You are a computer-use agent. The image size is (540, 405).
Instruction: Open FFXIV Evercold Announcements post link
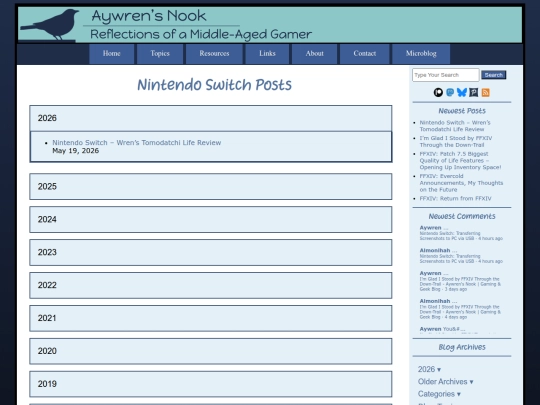click(x=461, y=183)
